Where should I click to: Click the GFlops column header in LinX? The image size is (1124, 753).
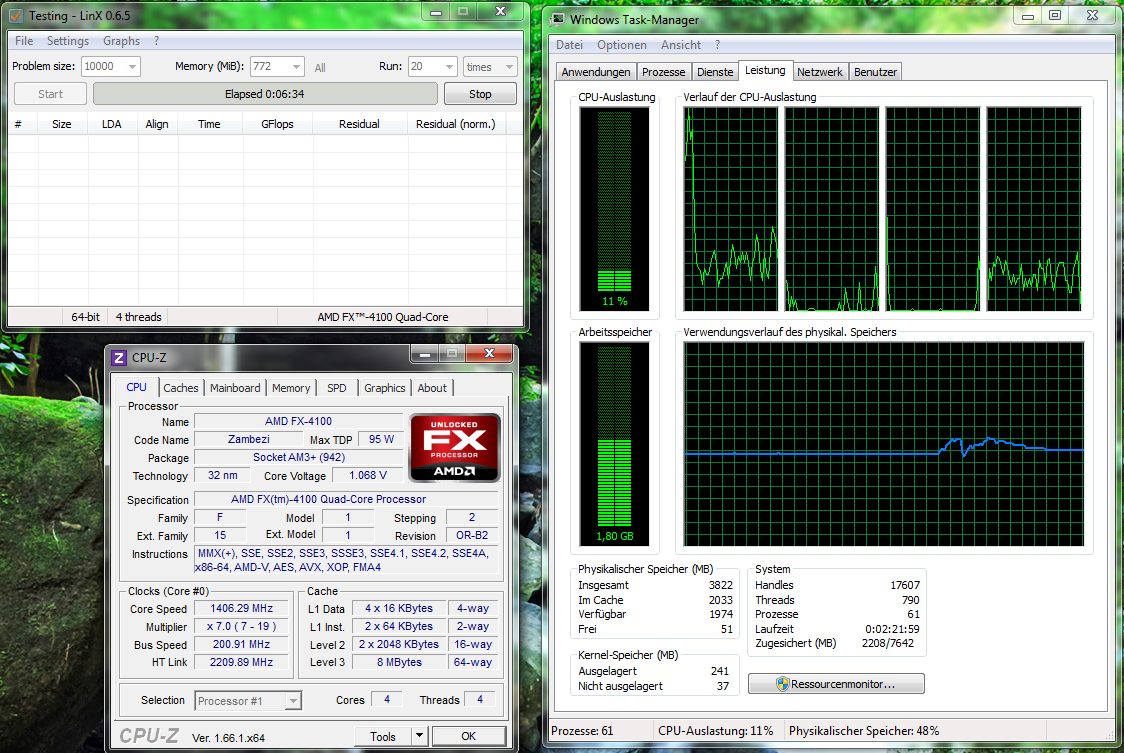point(277,124)
